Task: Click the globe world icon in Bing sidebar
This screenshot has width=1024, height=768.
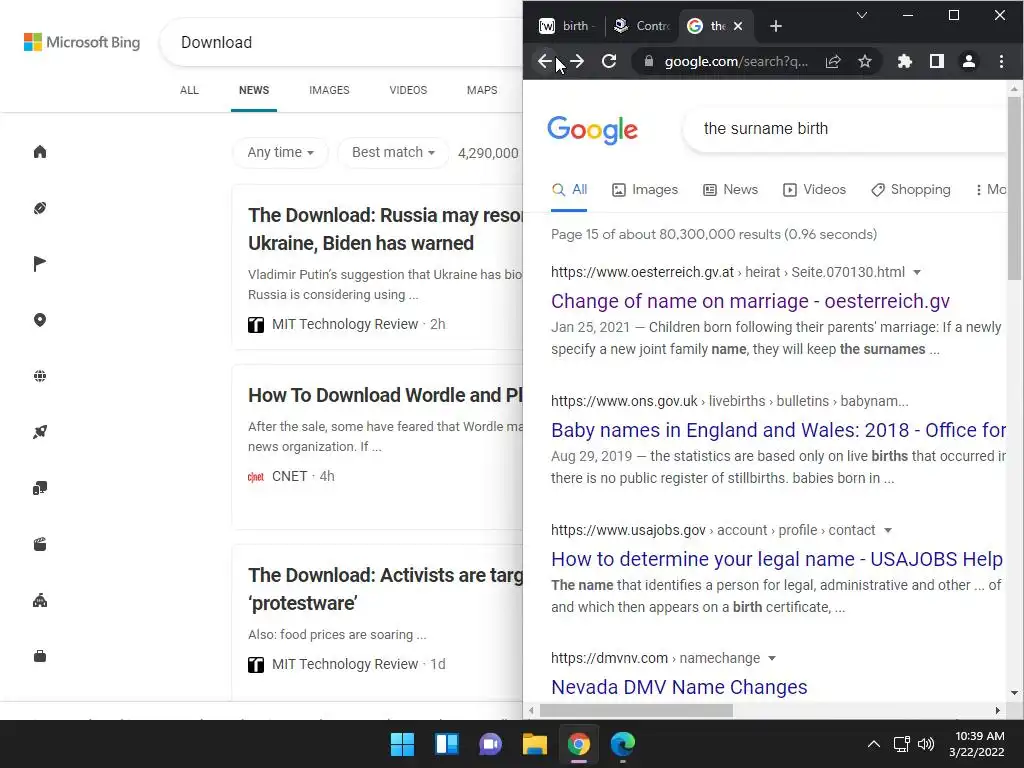Action: coord(40,376)
